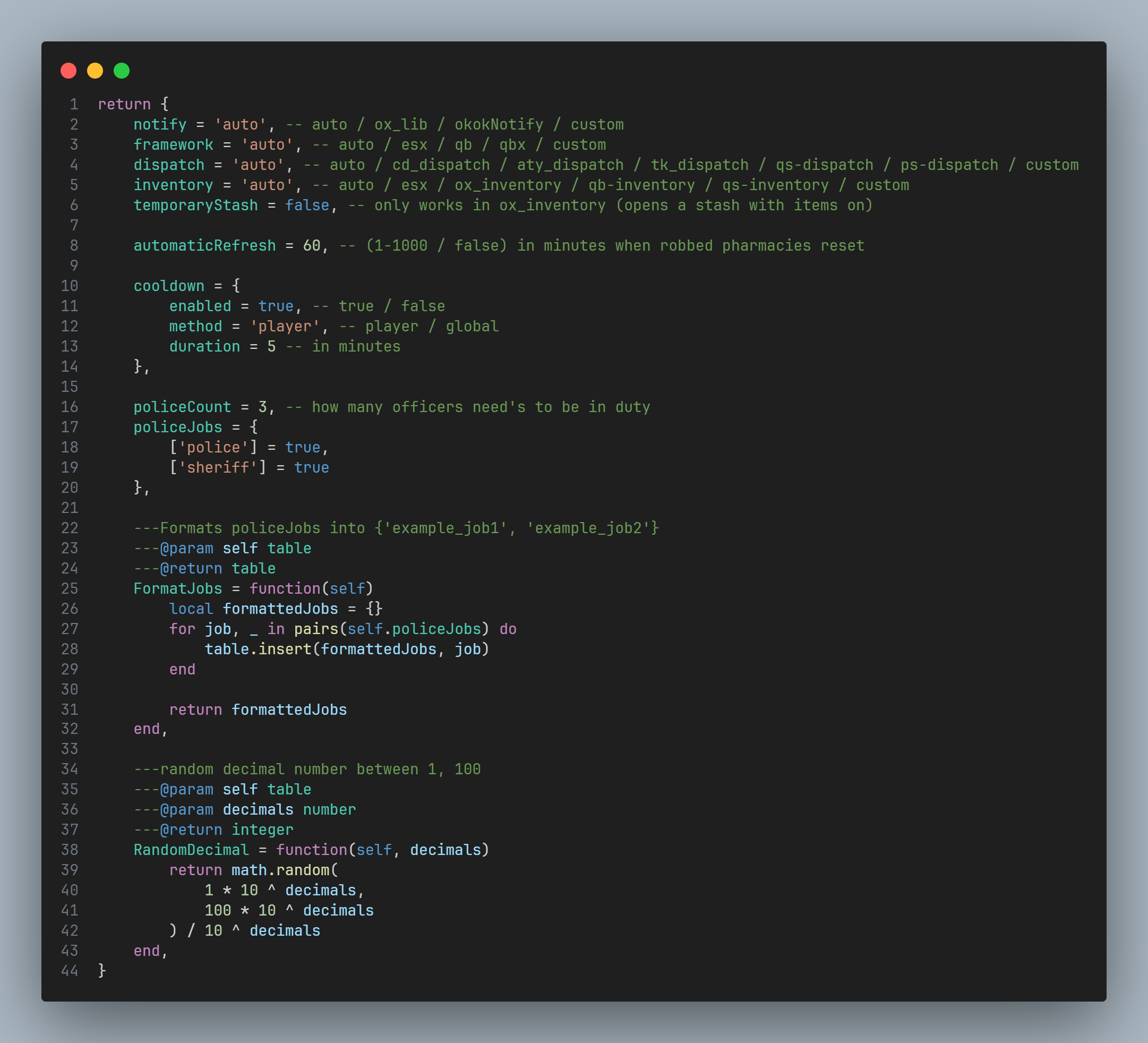Click 'return formattedJobs' statement

pos(258,710)
